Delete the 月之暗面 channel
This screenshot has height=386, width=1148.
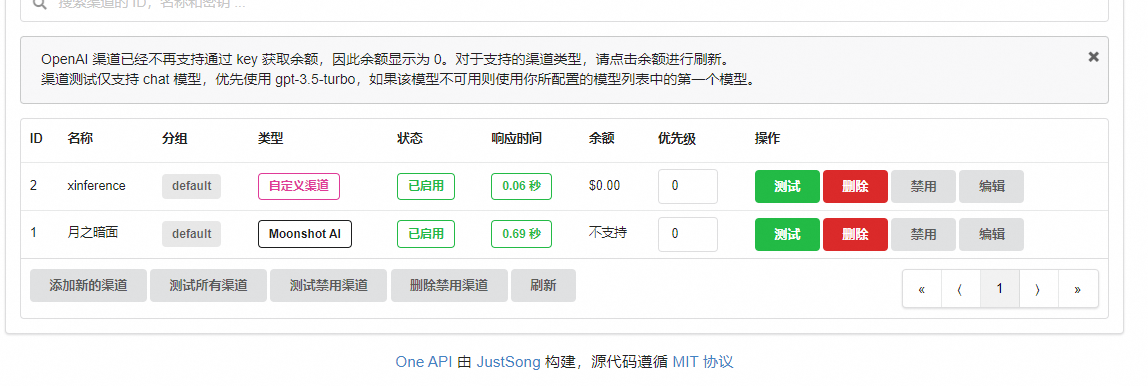855,234
